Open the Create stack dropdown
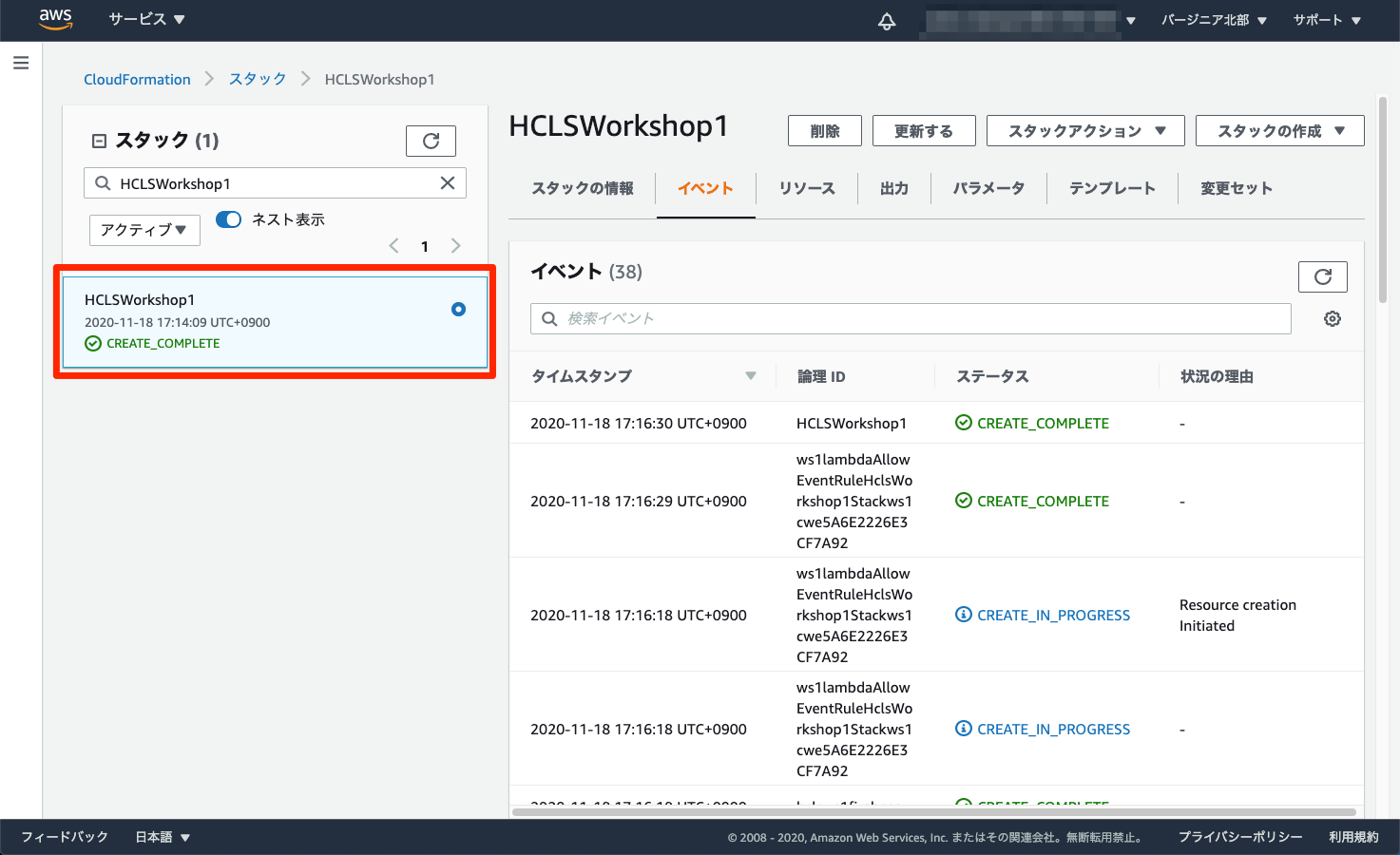 click(x=1279, y=131)
